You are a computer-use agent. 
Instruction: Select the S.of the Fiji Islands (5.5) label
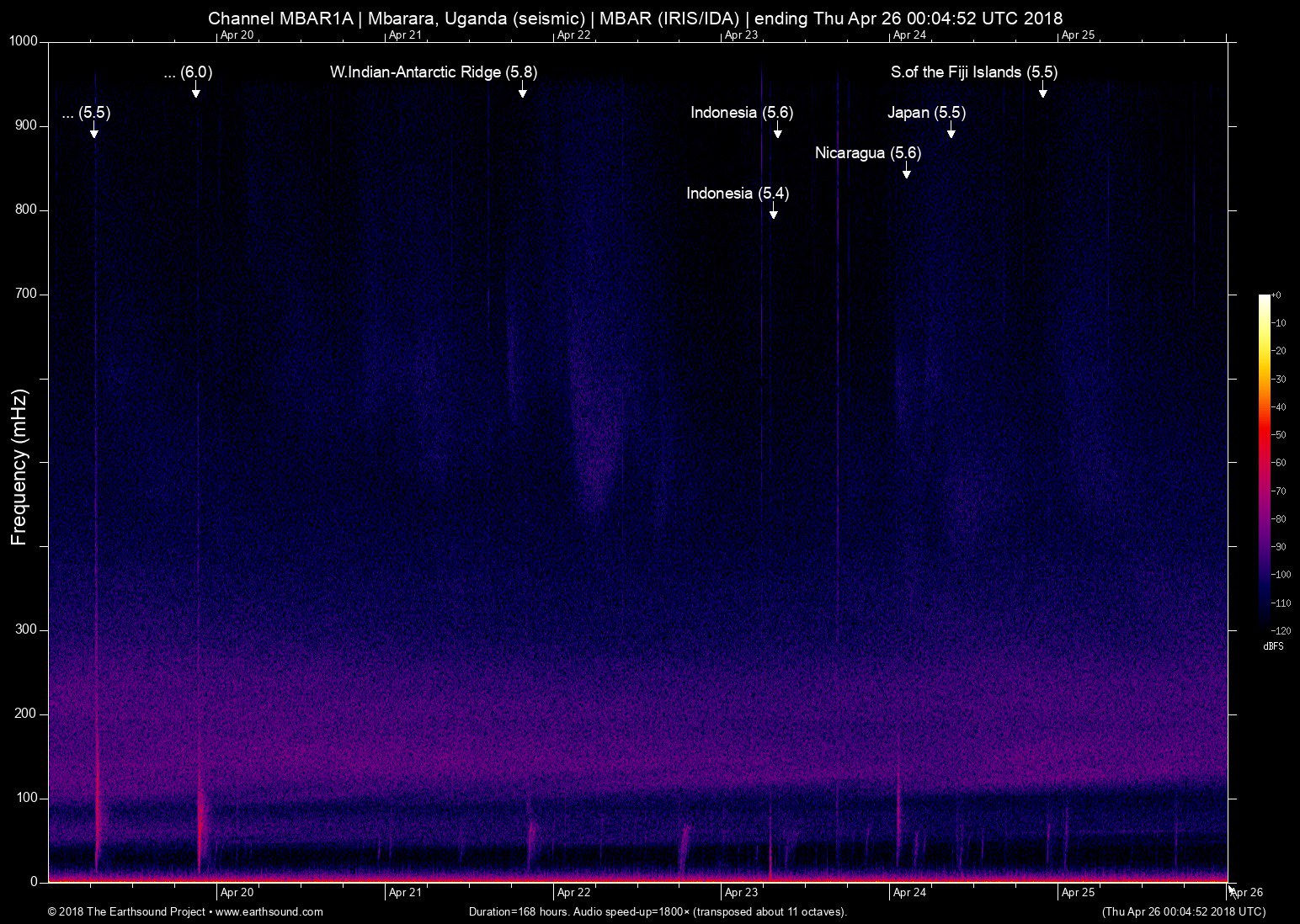pos(973,72)
